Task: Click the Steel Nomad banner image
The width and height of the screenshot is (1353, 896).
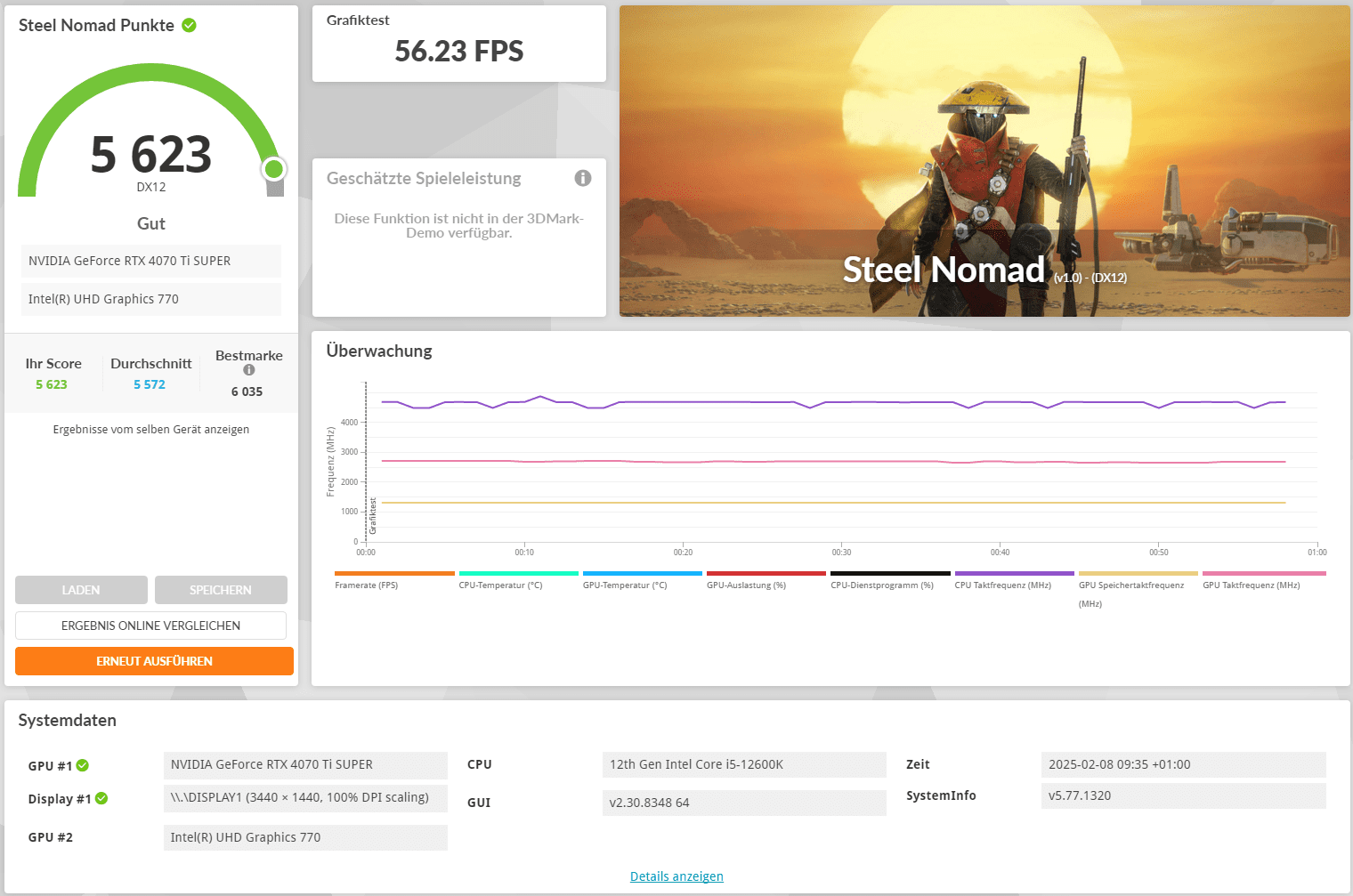Action: pyautogui.click(x=984, y=161)
